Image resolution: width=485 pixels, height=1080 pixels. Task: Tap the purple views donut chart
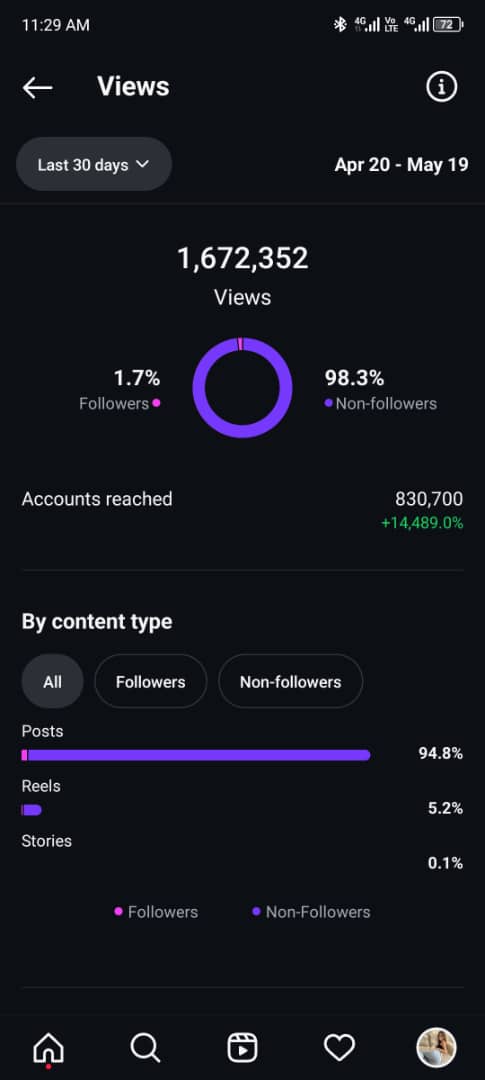click(x=242, y=388)
